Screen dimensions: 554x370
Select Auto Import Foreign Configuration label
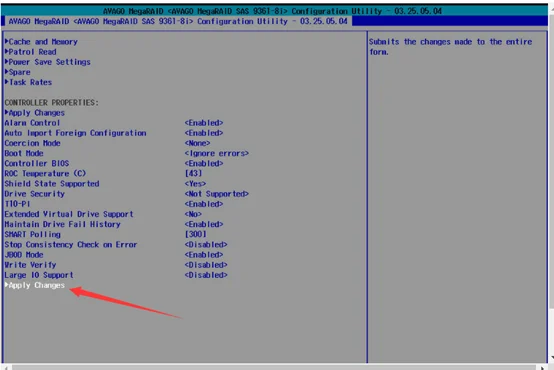(x=75, y=133)
